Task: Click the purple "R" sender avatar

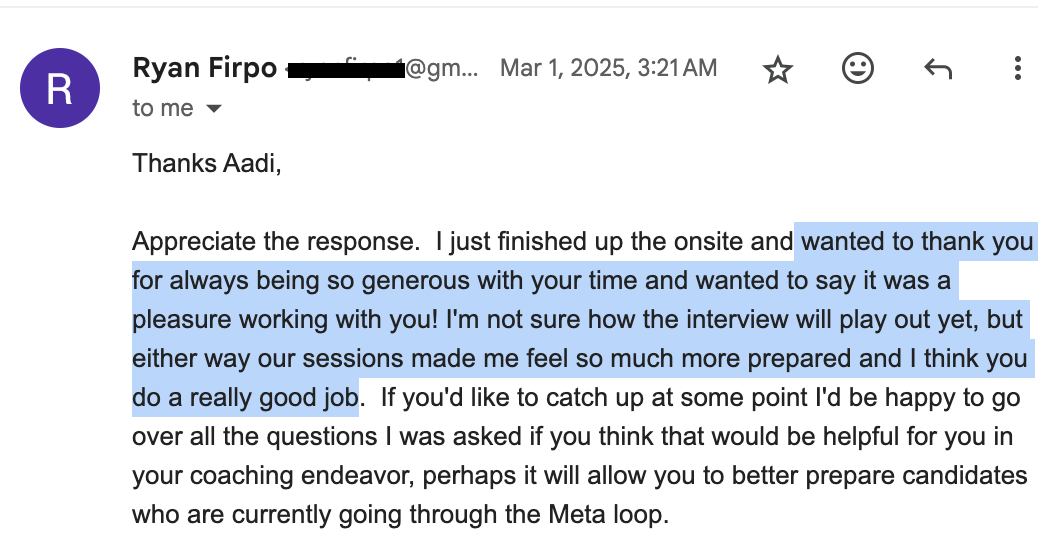Action: tap(60, 88)
